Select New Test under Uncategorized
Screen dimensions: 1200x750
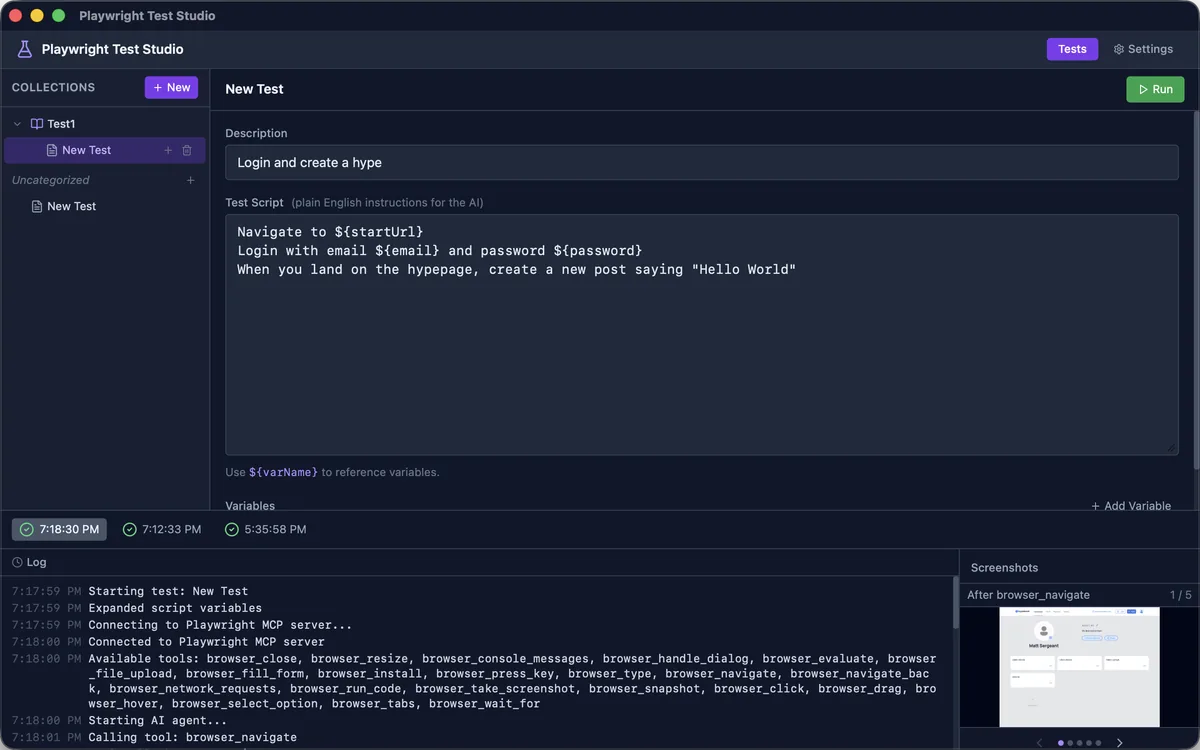tap(105, 206)
